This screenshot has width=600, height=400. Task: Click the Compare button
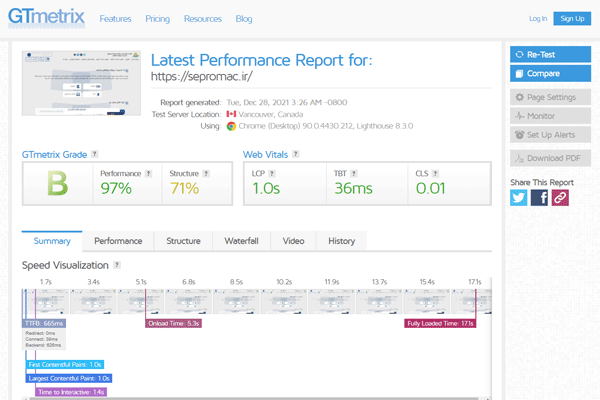[x=549, y=73]
